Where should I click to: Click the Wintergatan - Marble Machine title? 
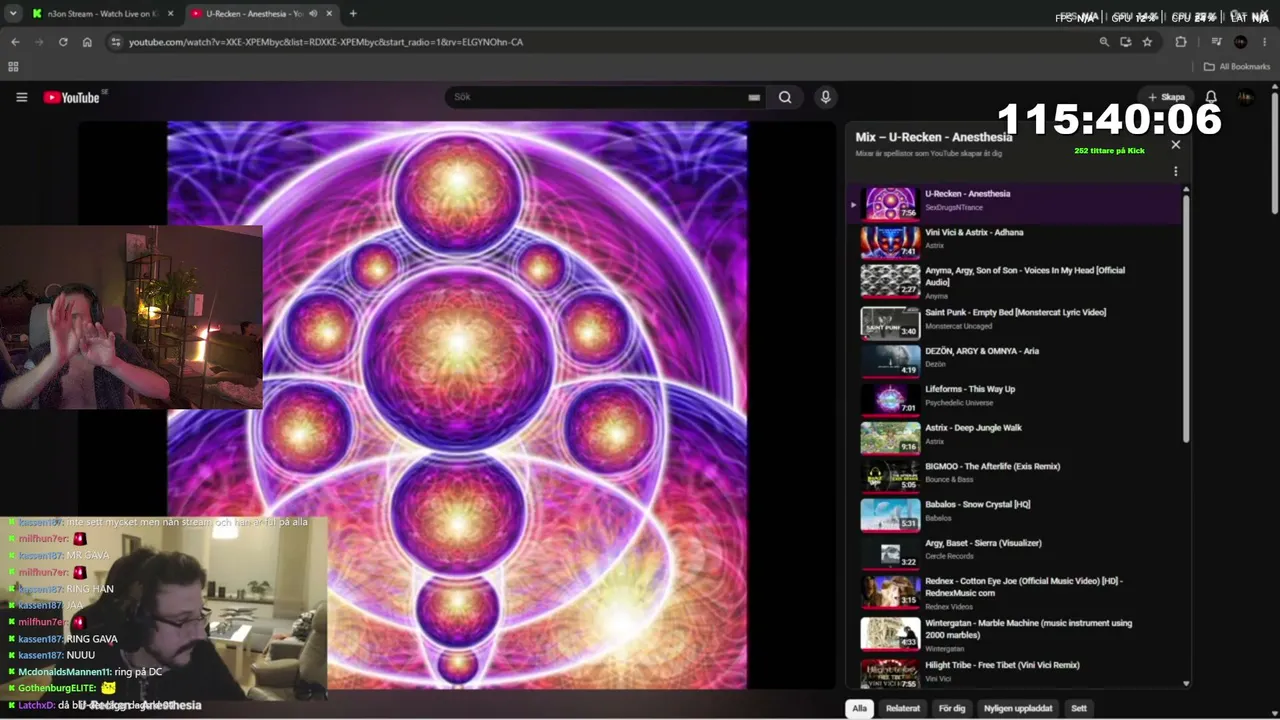coord(1028,628)
